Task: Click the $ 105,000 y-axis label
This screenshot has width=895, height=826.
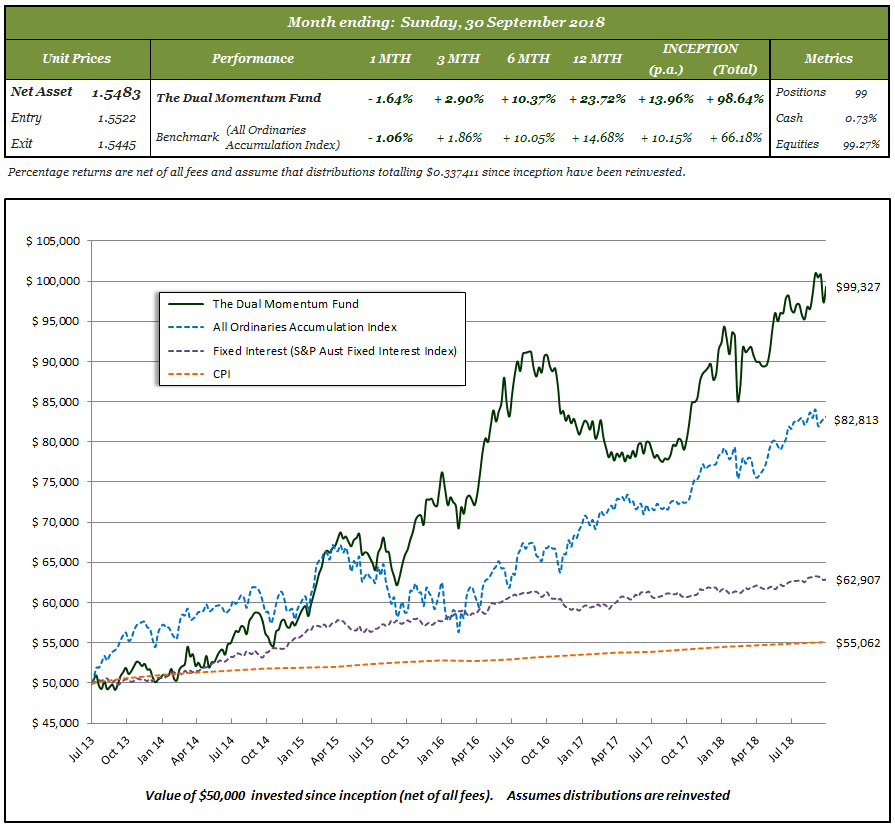Action: coord(51,241)
